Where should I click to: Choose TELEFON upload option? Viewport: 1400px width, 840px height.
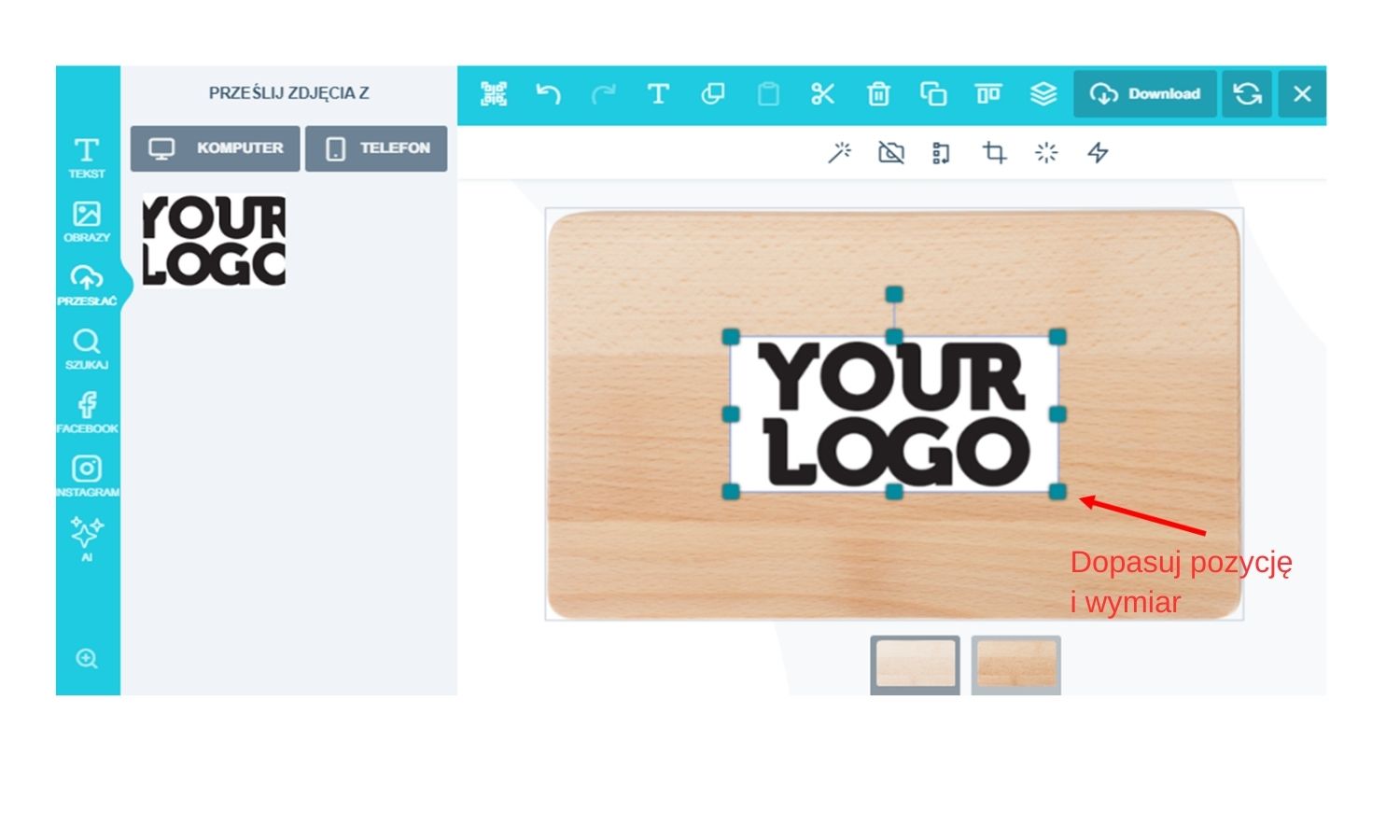[376, 148]
